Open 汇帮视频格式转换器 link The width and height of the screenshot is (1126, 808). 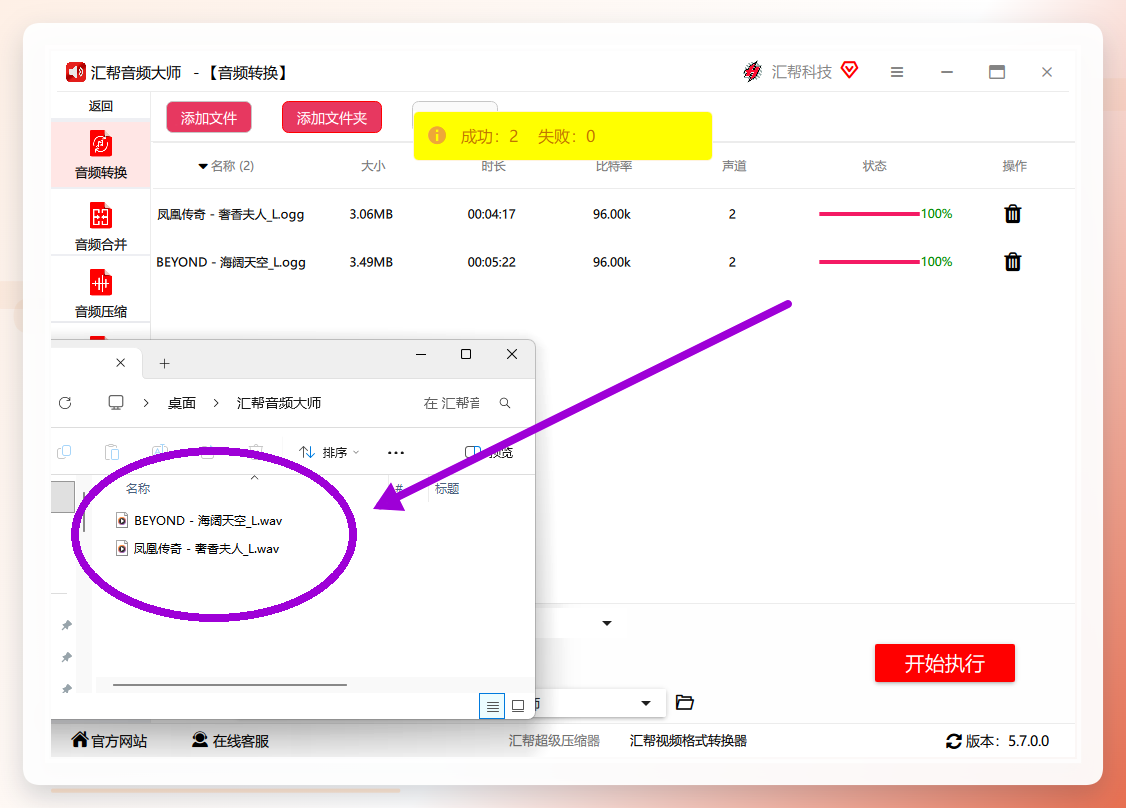pyautogui.click(x=688, y=740)
